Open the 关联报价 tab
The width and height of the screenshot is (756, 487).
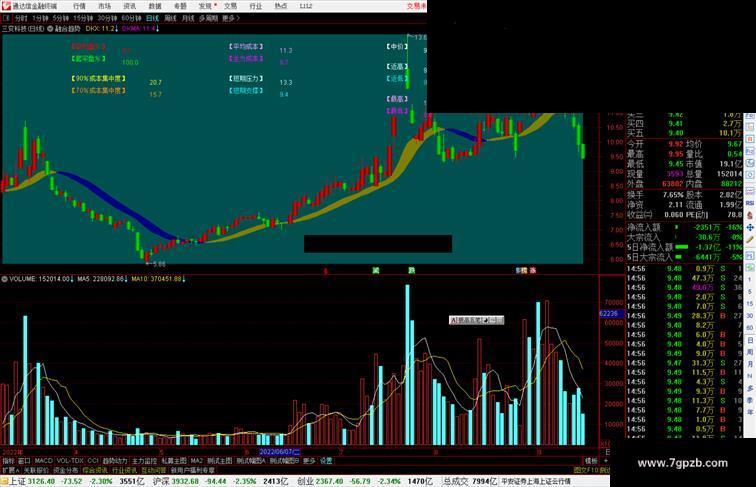tap(36, 470)
